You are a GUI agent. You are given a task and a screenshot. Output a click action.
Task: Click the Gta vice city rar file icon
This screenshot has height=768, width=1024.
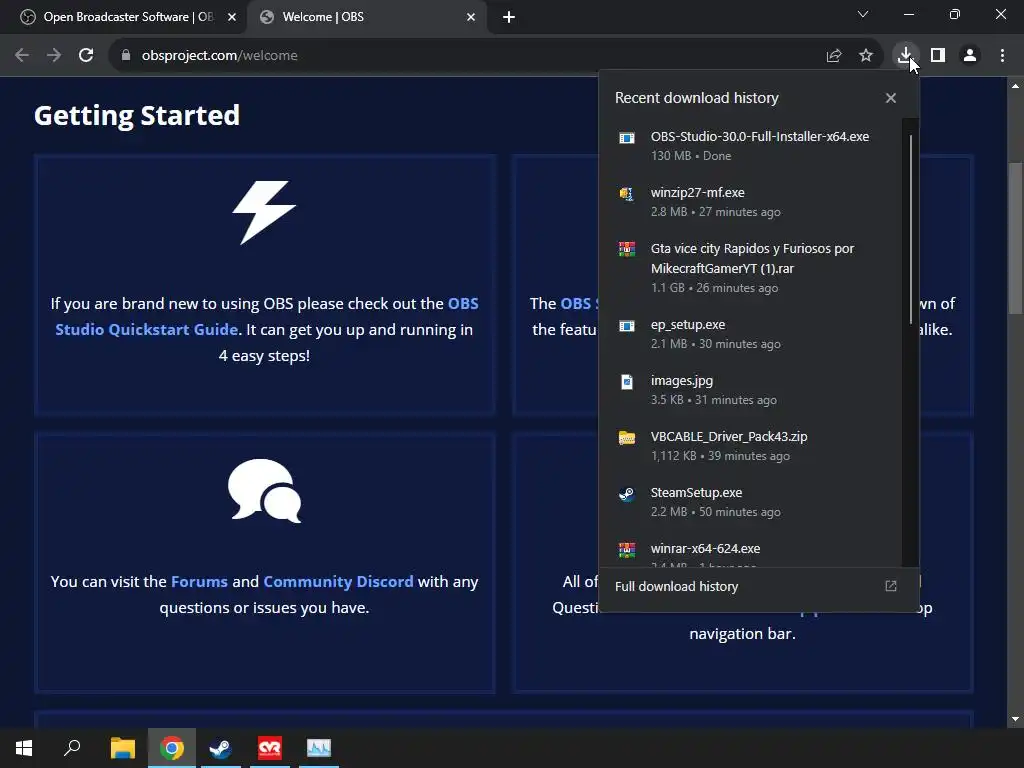(x=626, y=249)
